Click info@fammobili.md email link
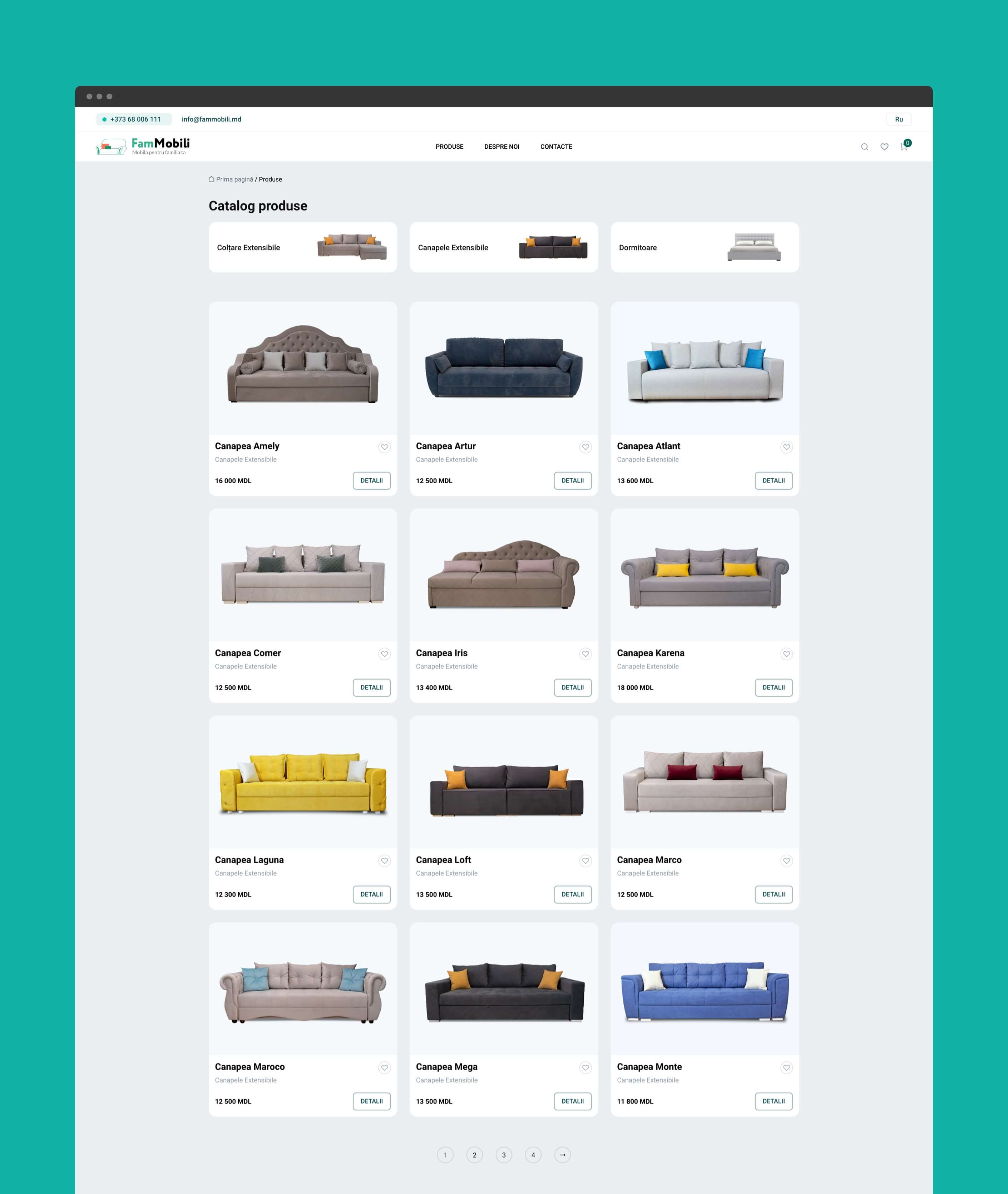This screenshot has width=1008, height=1194. 211,119
